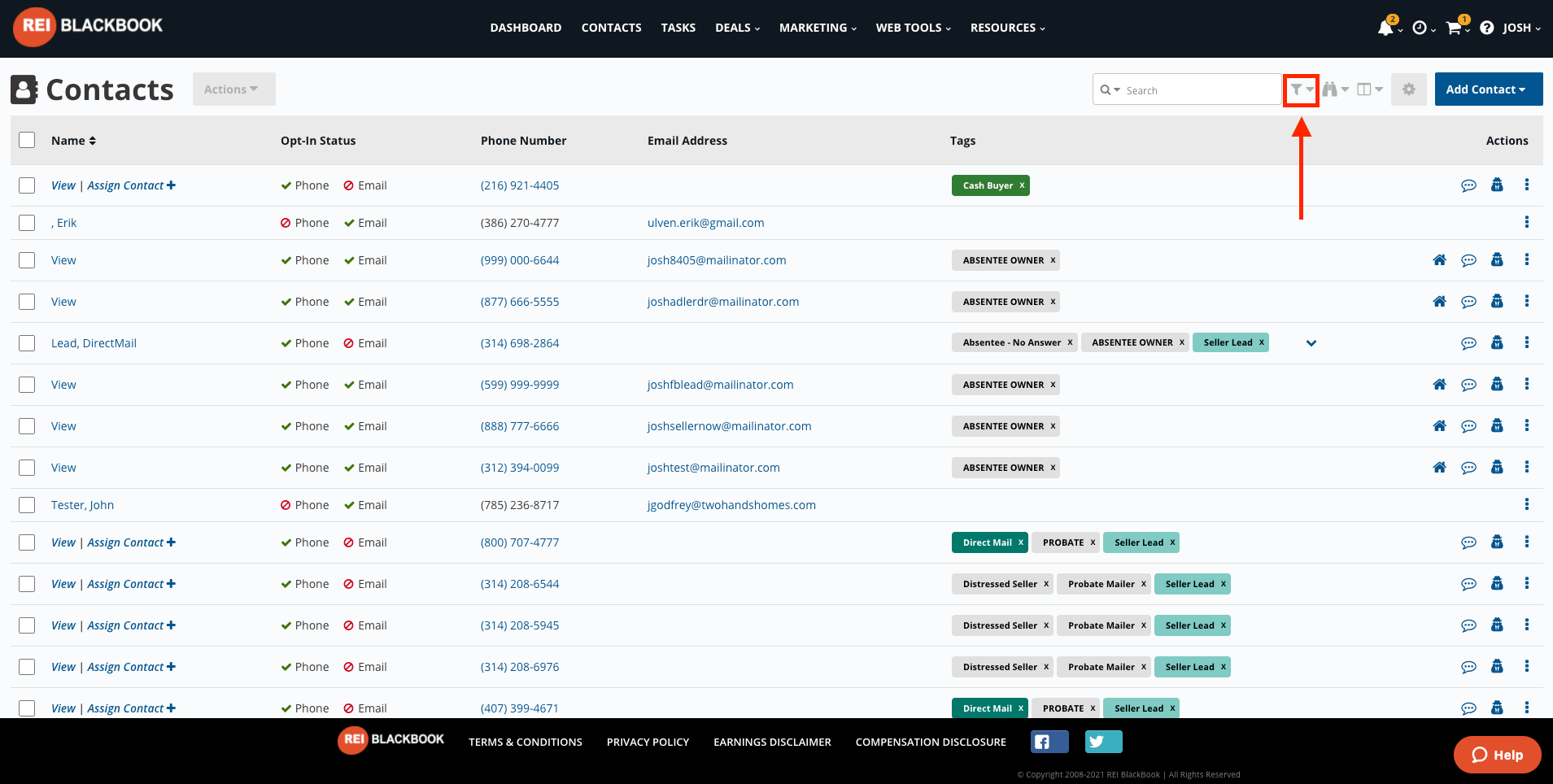Check the box for (800) 707-4777 row
The image size is (1553, 784).
(27, 542)
